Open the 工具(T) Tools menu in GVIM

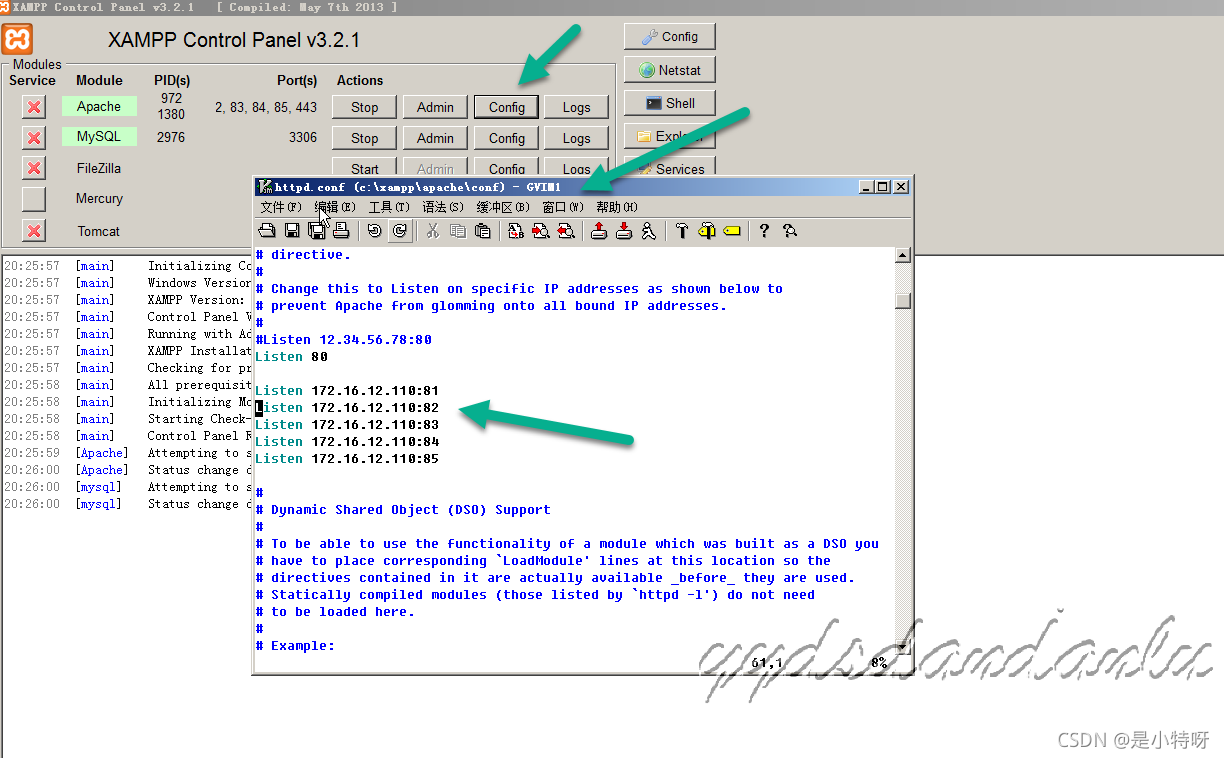[x=389, y=207]
